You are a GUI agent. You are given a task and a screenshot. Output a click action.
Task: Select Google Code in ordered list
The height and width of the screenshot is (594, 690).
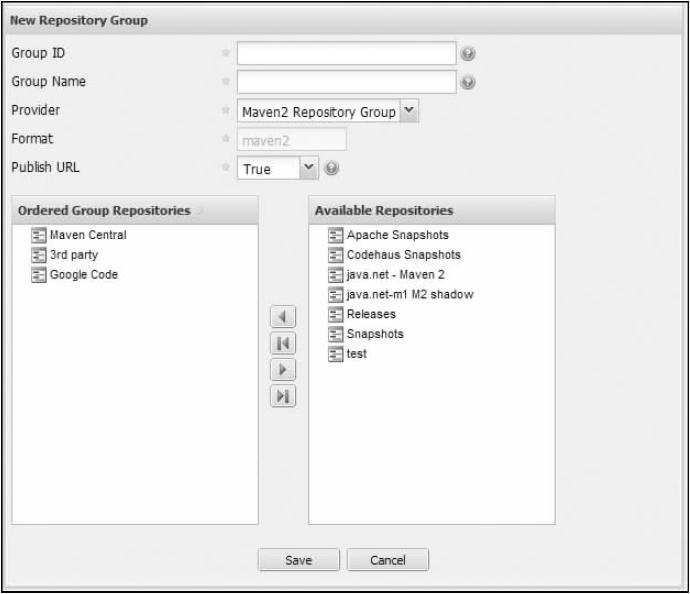[x=84, y=275]
